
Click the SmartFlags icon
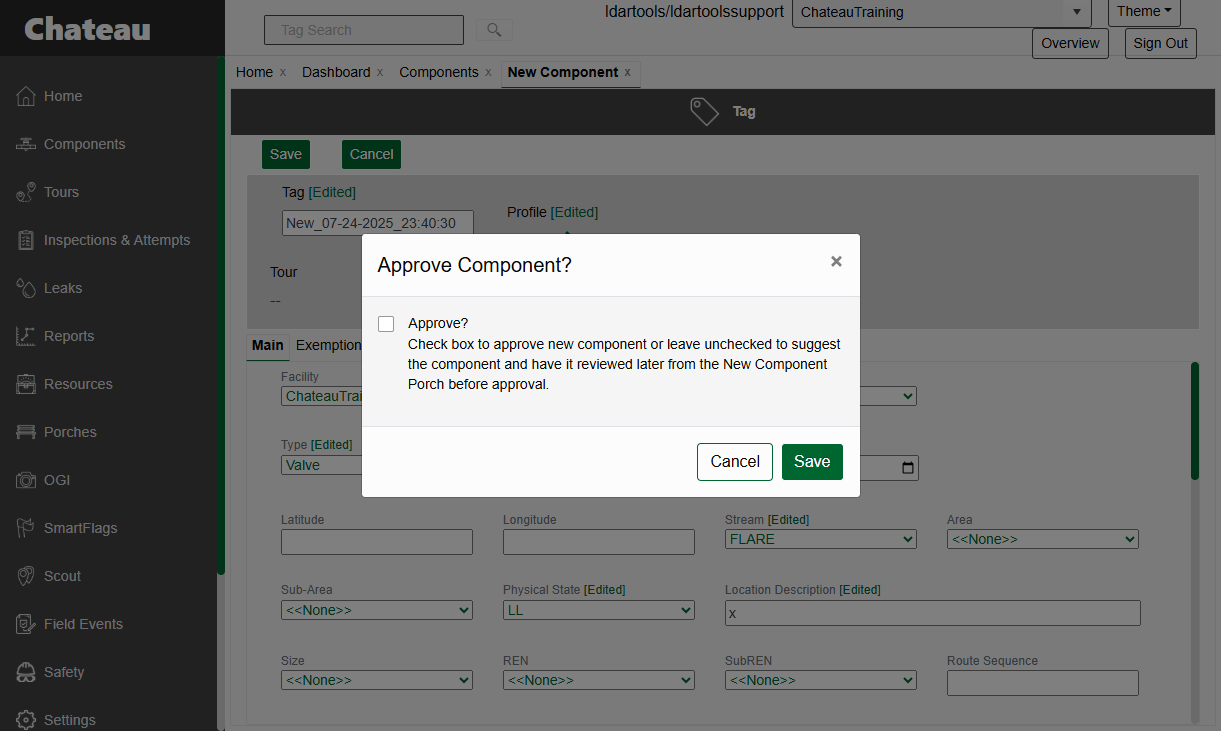(x=26, y=528)
